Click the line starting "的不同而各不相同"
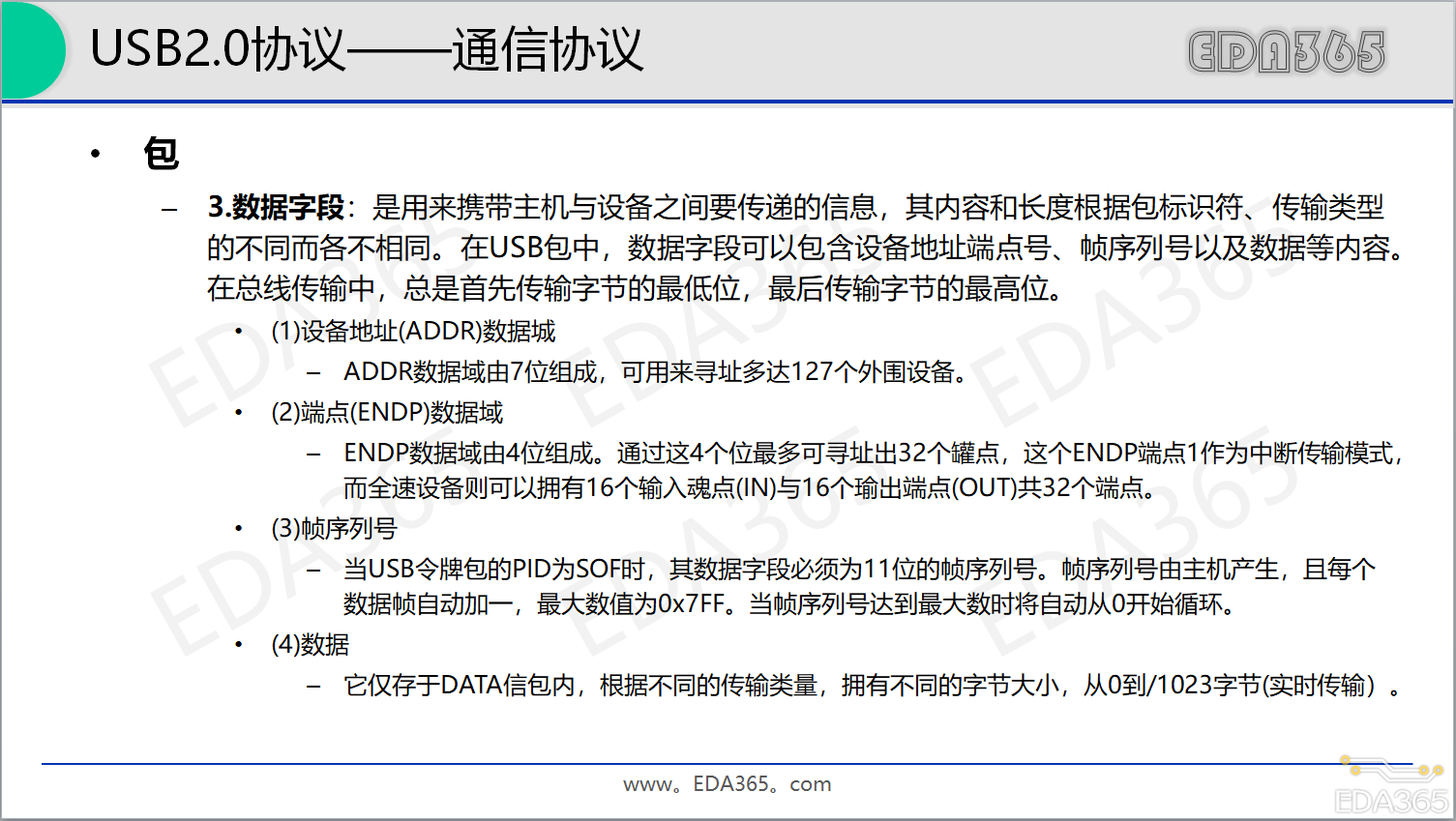Viewport: 1456px width, 821px height. point(808,248)
